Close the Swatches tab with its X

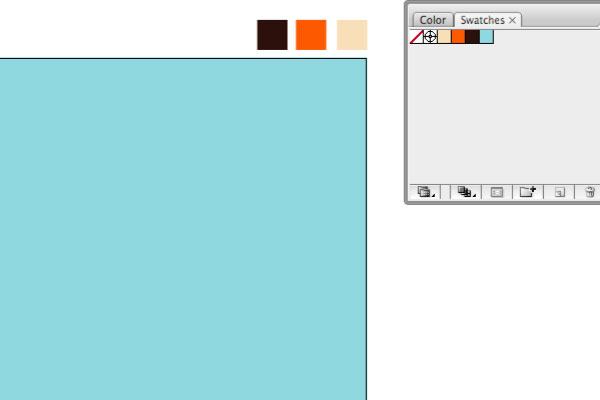(512, 20)
